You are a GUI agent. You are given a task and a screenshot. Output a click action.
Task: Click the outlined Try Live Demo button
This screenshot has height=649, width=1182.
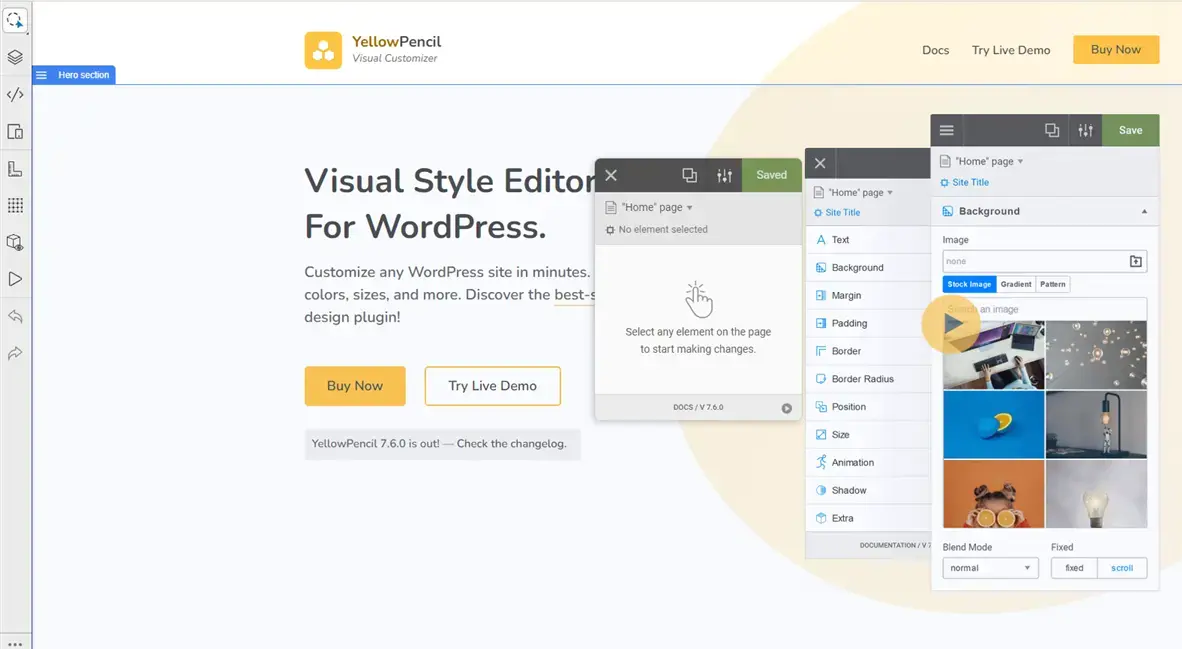pos(492,386)
